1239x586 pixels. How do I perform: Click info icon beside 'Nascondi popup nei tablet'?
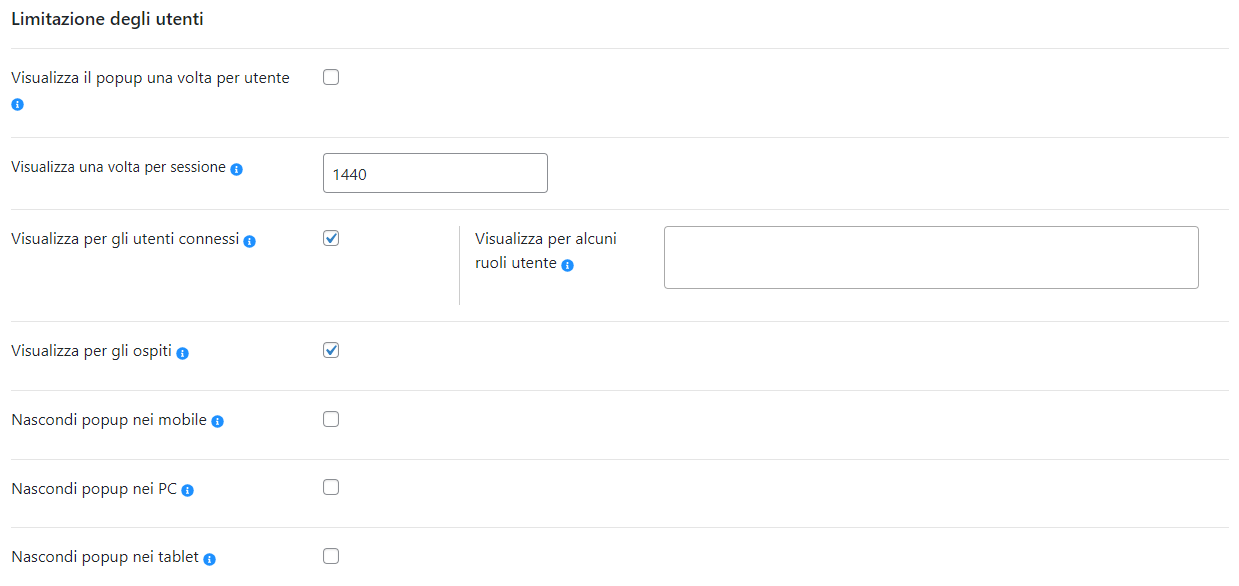[210, 559]
